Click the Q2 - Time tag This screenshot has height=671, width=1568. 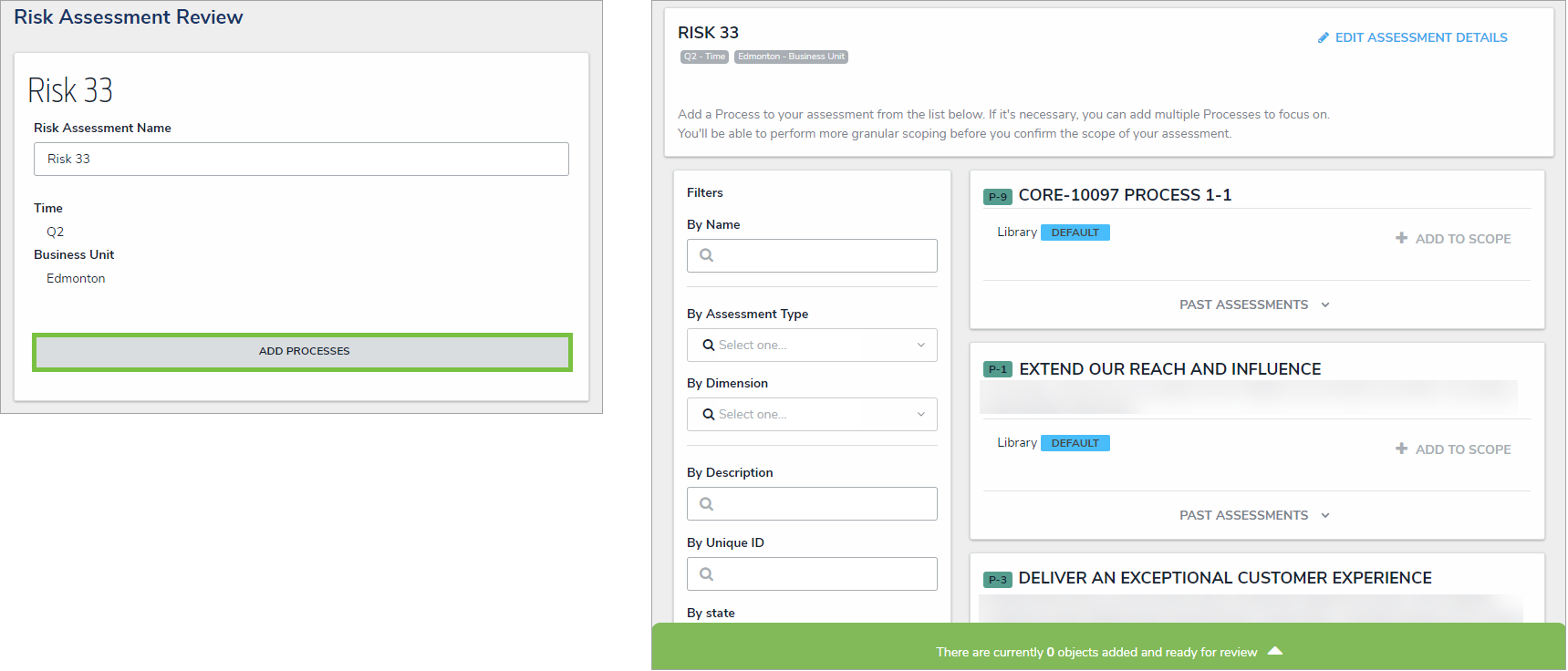click(704, 57)
